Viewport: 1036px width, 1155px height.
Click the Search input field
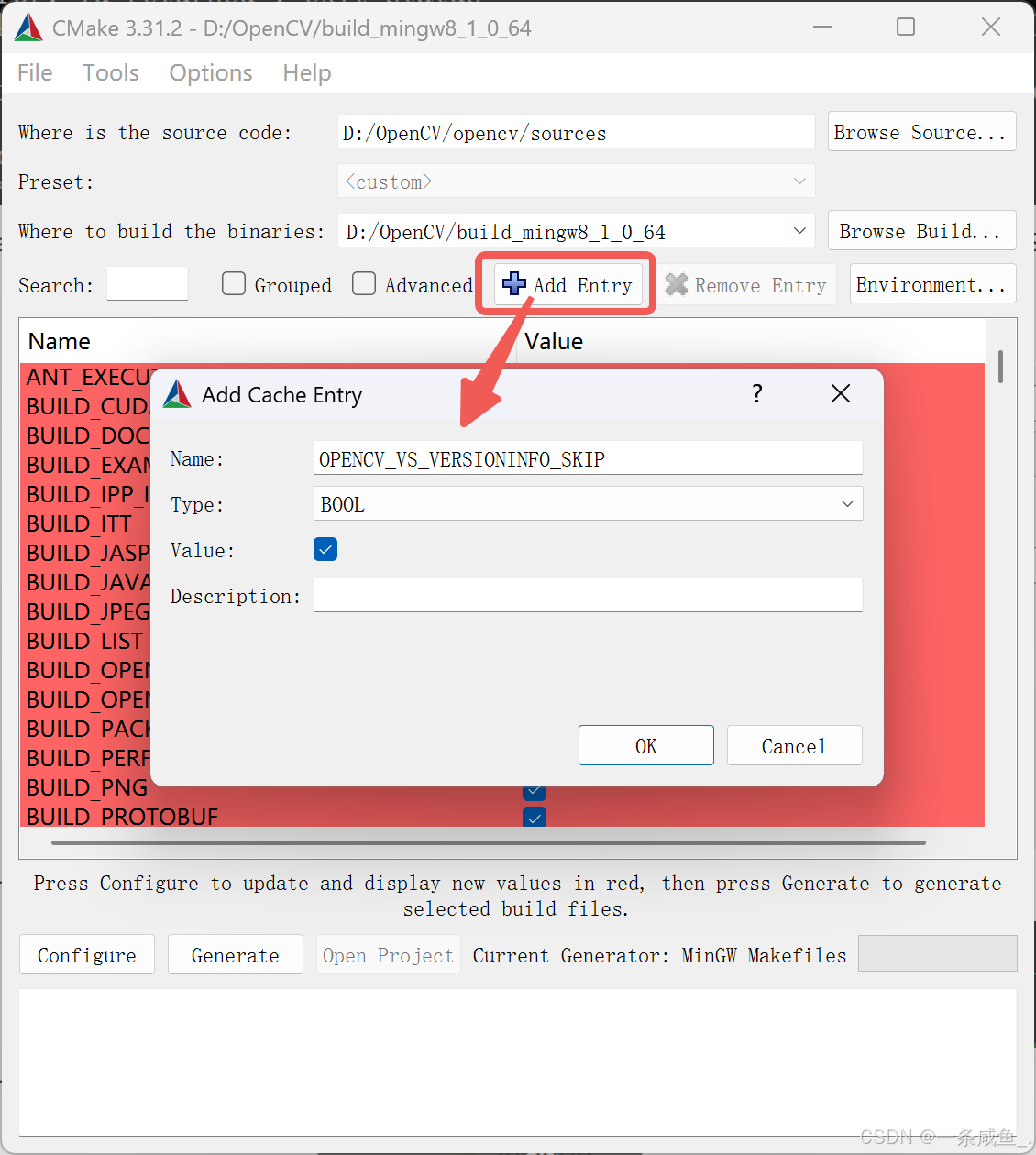coord(148,283)
